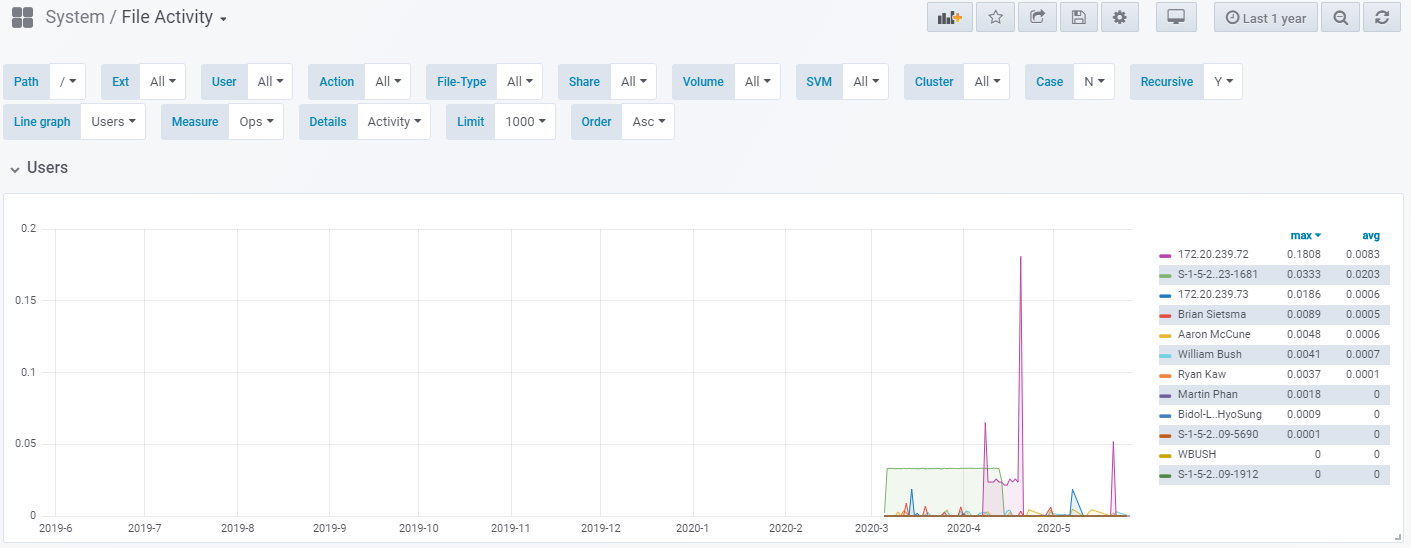Zoom out the time range
This screenshot has height=548, width=1411.
coord(1340,17)
